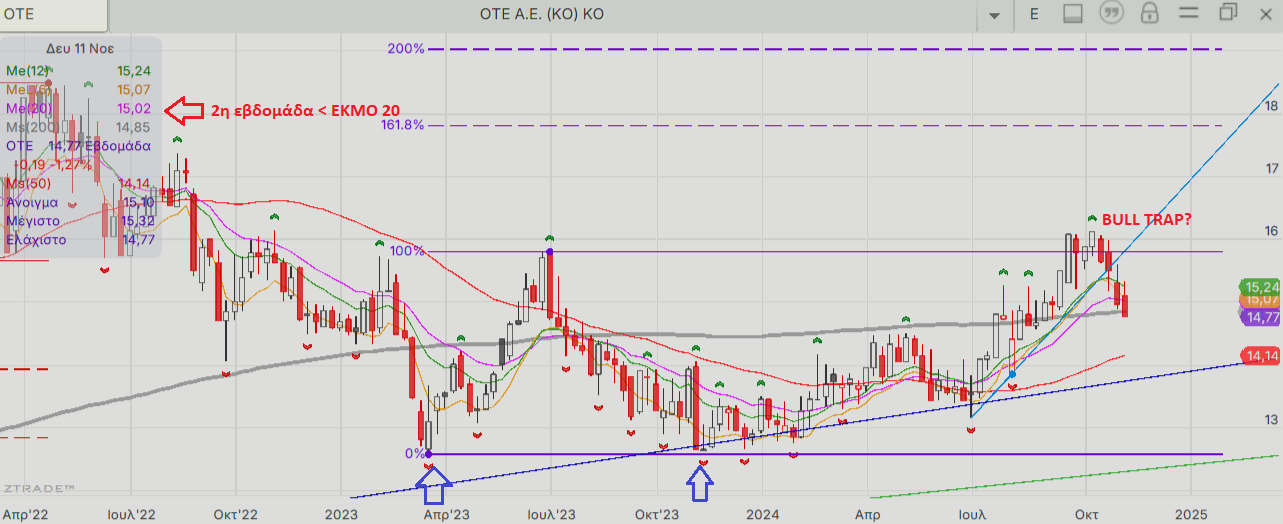Click the 161.8% Fibonacci level label
The height and width of the screenshot is (524, 1283).
click(x=403, y=125)
